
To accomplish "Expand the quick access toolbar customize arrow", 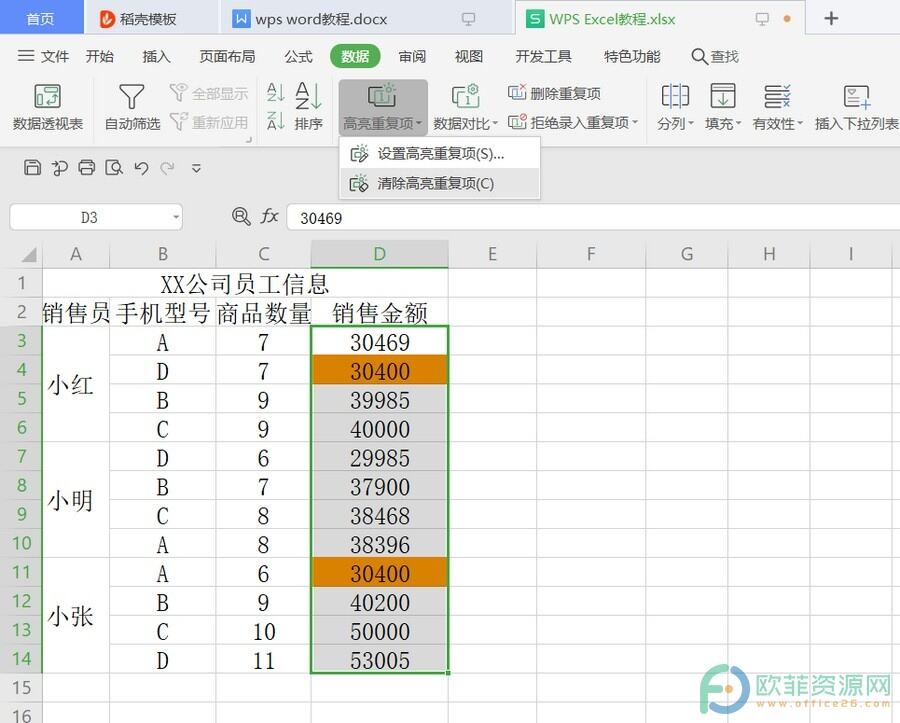I will coord(196,168).
